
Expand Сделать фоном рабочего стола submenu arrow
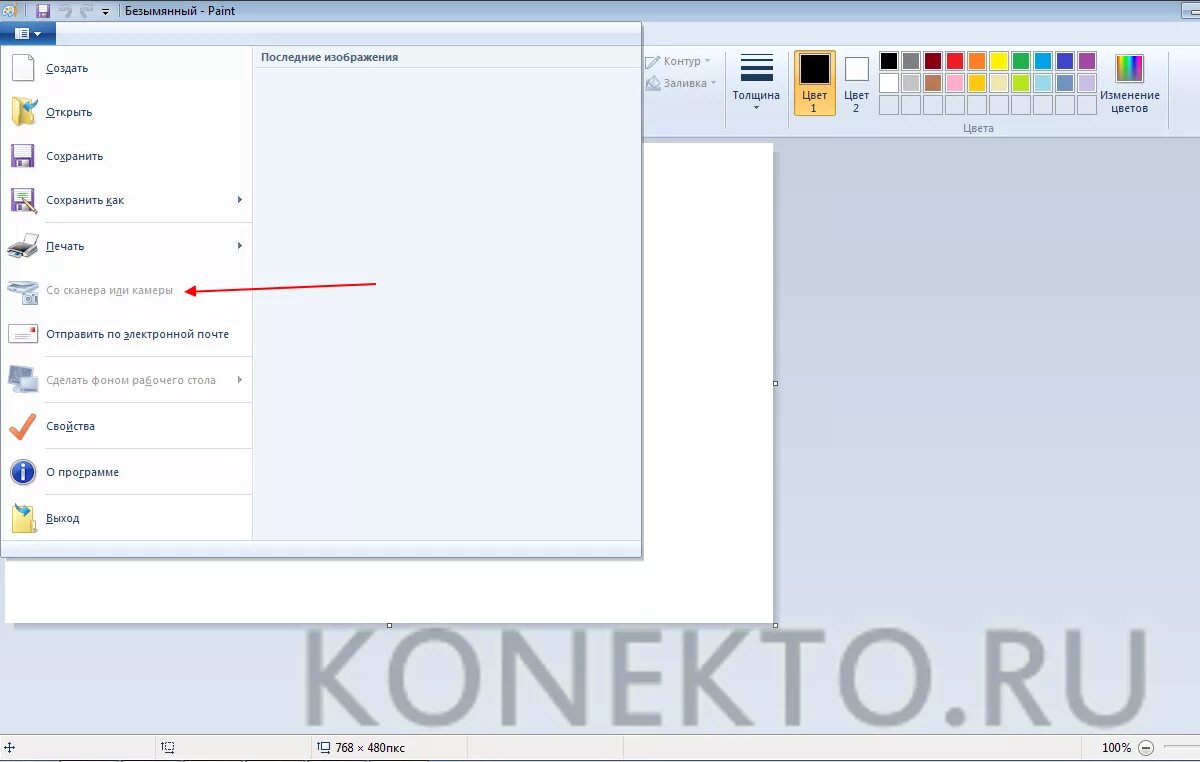tap(240, 380)
